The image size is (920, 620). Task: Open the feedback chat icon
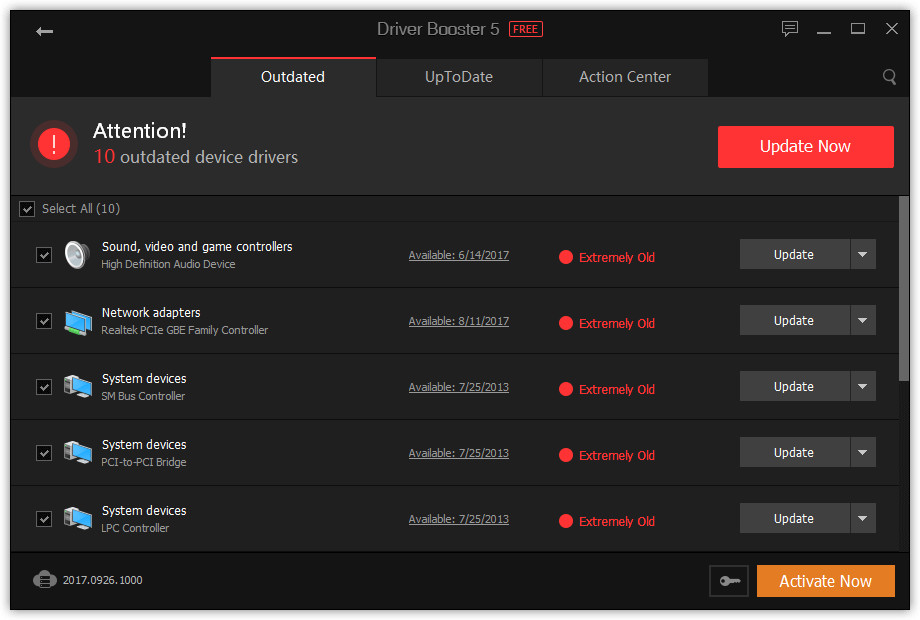790,29
